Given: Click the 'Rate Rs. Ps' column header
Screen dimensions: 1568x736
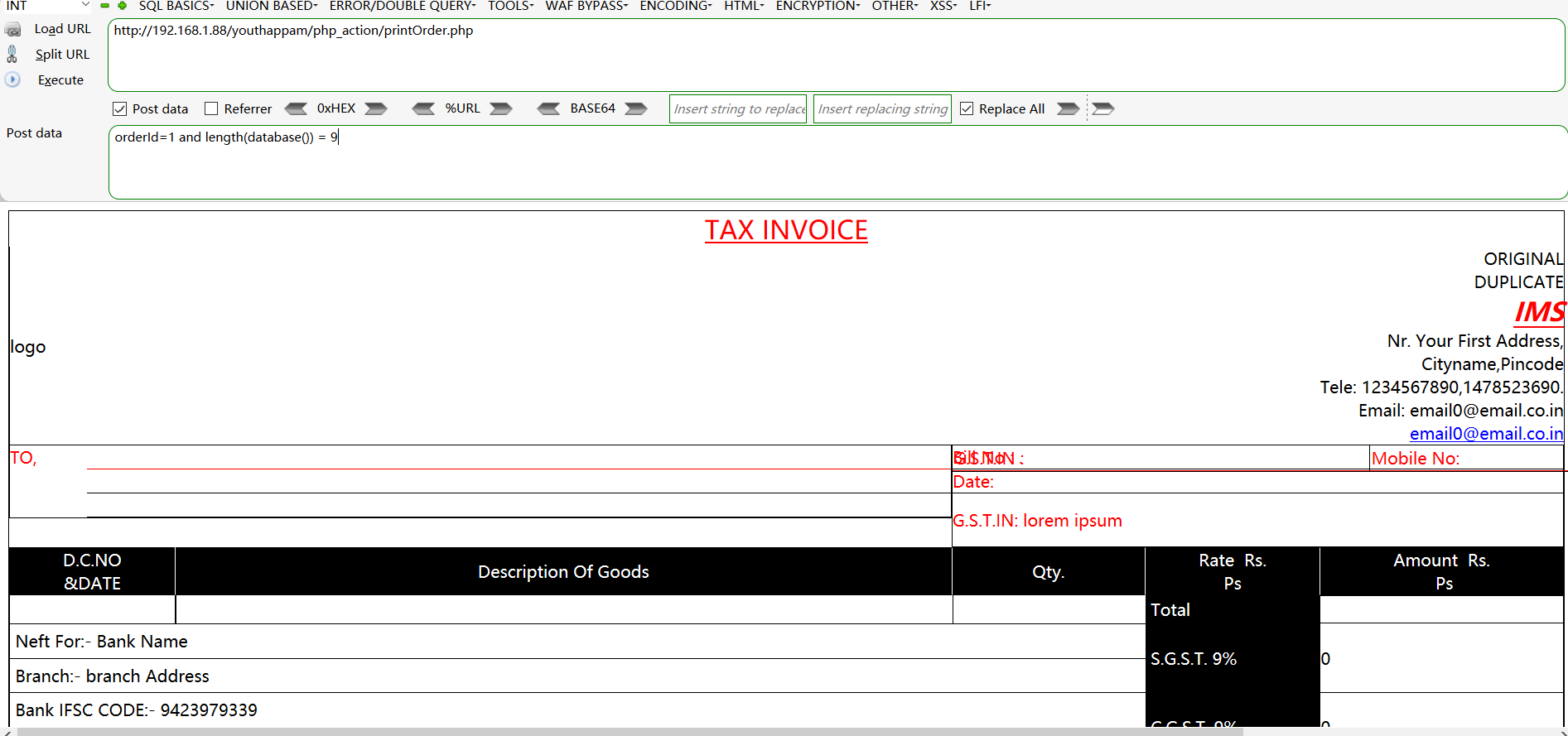Looking at the screenshot, I should point(1233,571).
